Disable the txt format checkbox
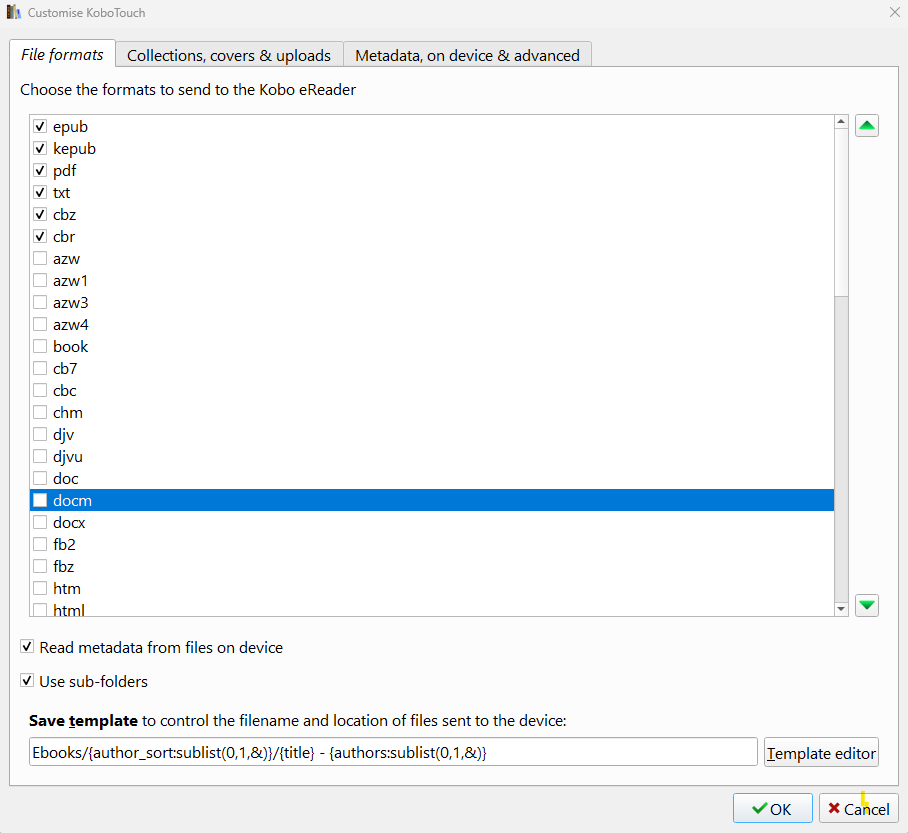908x833 pixels. tap(40, 192)
